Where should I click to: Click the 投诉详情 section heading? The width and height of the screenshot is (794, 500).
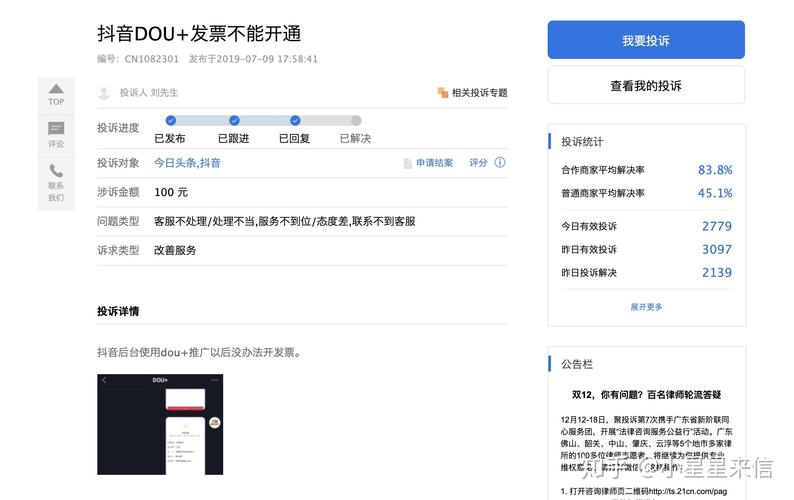(x=118, y=311)
